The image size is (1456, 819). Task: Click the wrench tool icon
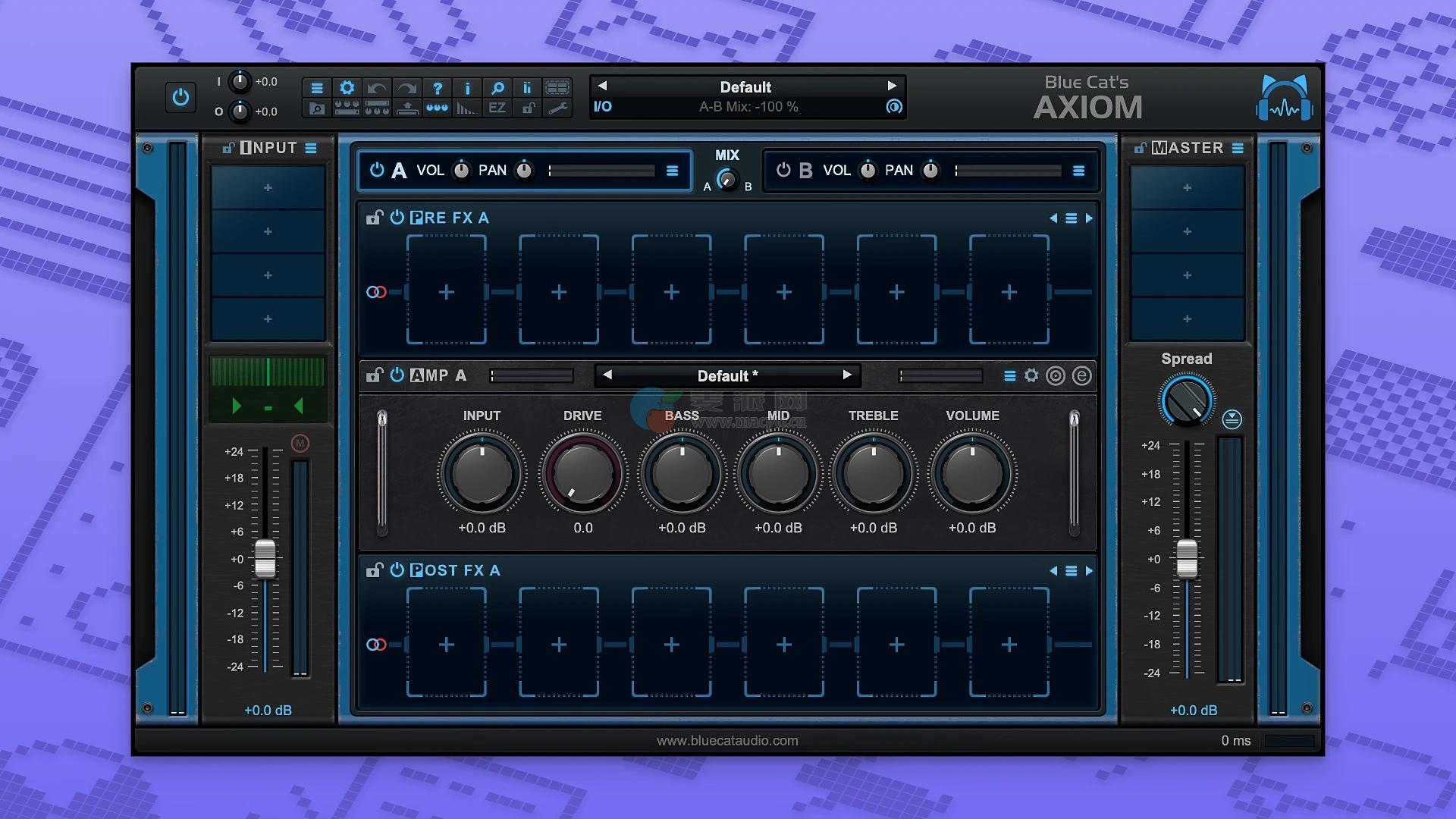(557, 108)
